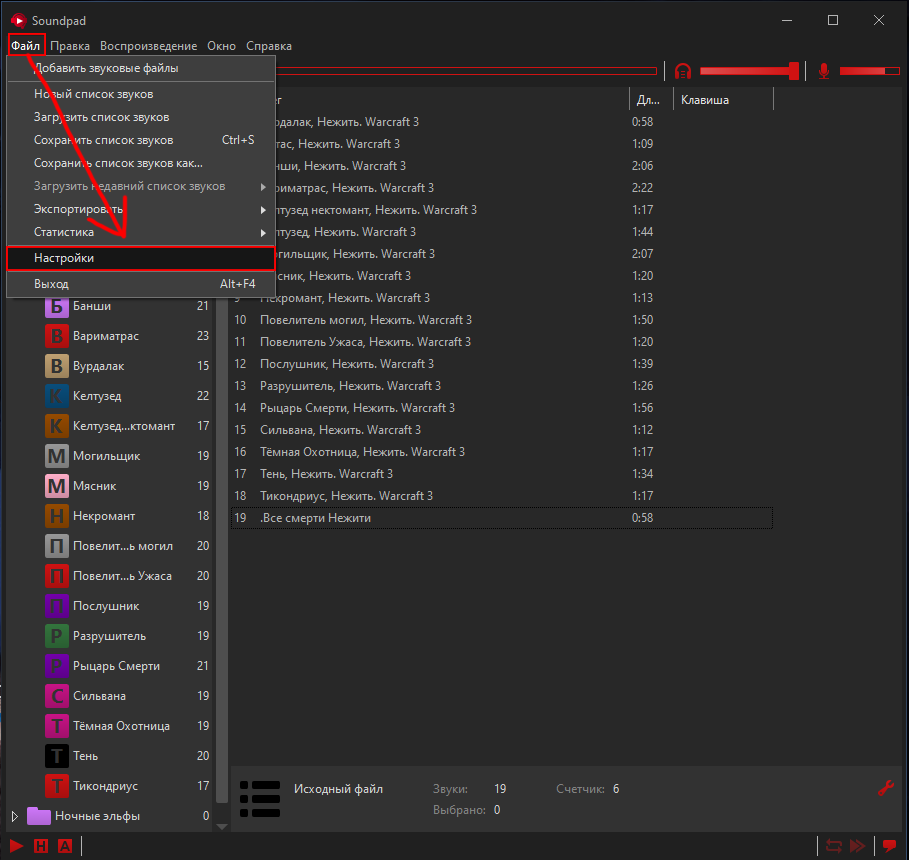Select the Повелит...ь Ужаса category icon
The height and width of the screenshot is (860, 909).
pyautogui.click(x=57, y=576)
